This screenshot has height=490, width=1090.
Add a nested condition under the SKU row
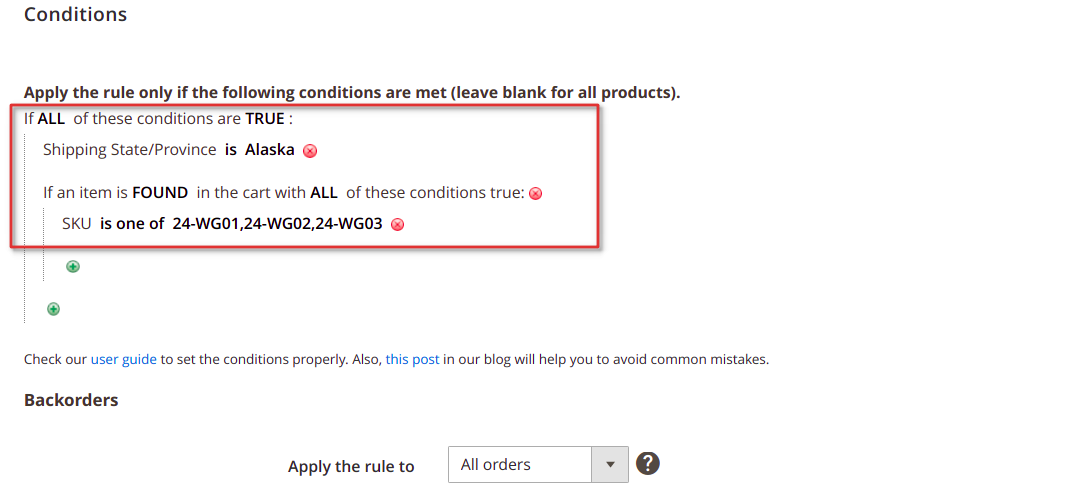point(72,266)
